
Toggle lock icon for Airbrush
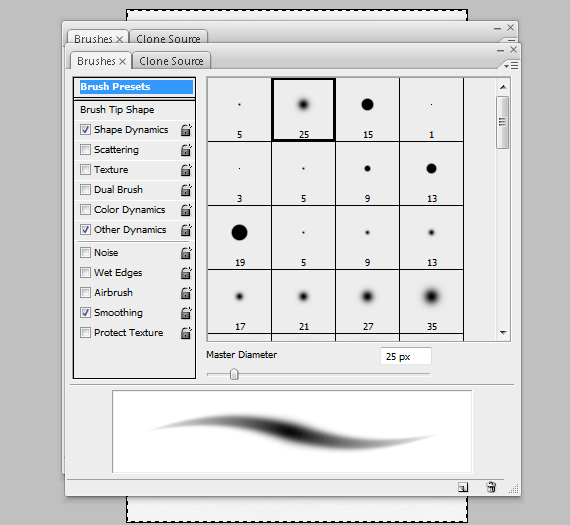click(186, 293)
